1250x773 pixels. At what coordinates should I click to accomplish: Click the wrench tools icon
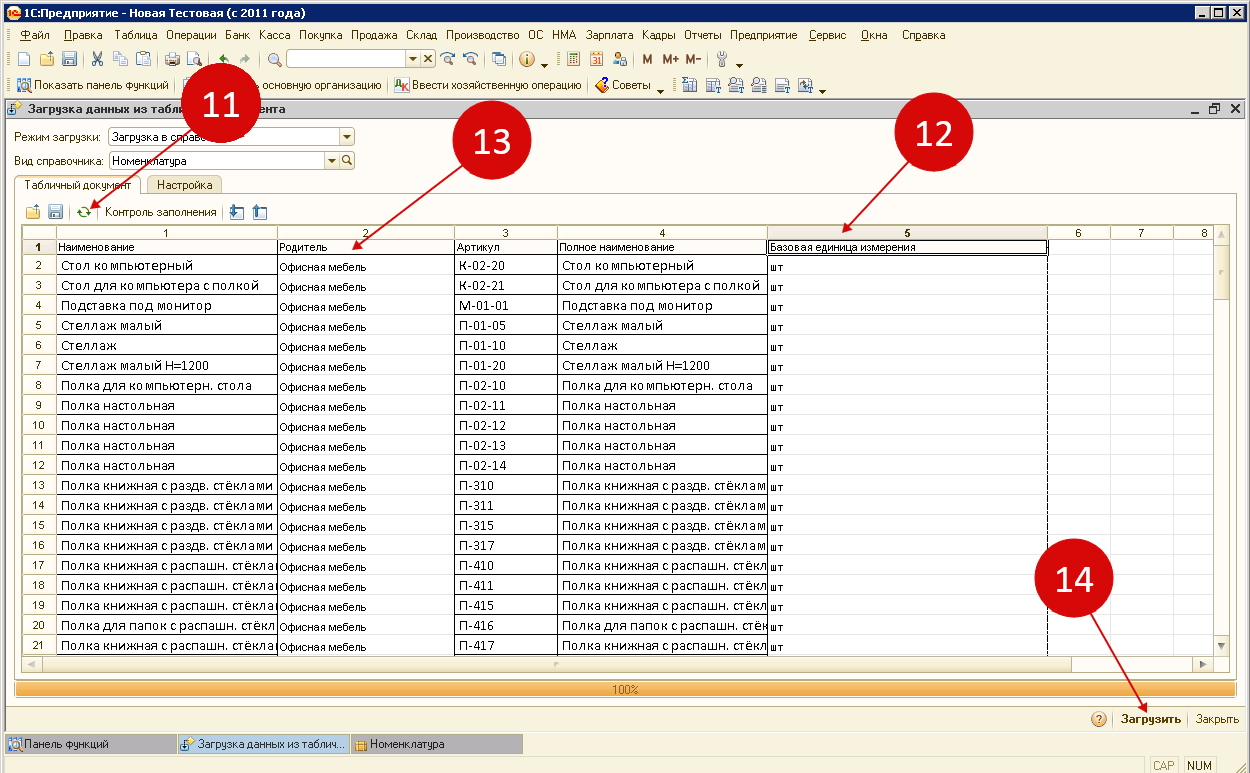(722, 59)
